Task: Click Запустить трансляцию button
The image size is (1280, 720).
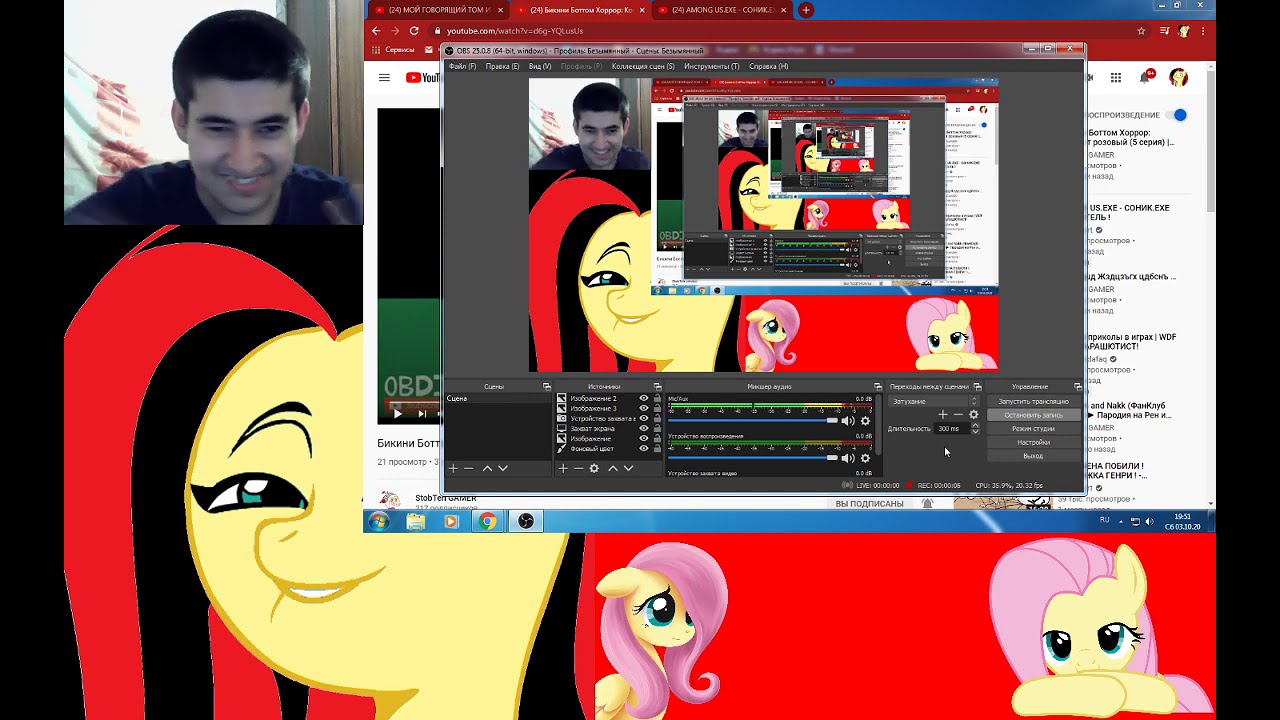Action: coord(1033,401)
